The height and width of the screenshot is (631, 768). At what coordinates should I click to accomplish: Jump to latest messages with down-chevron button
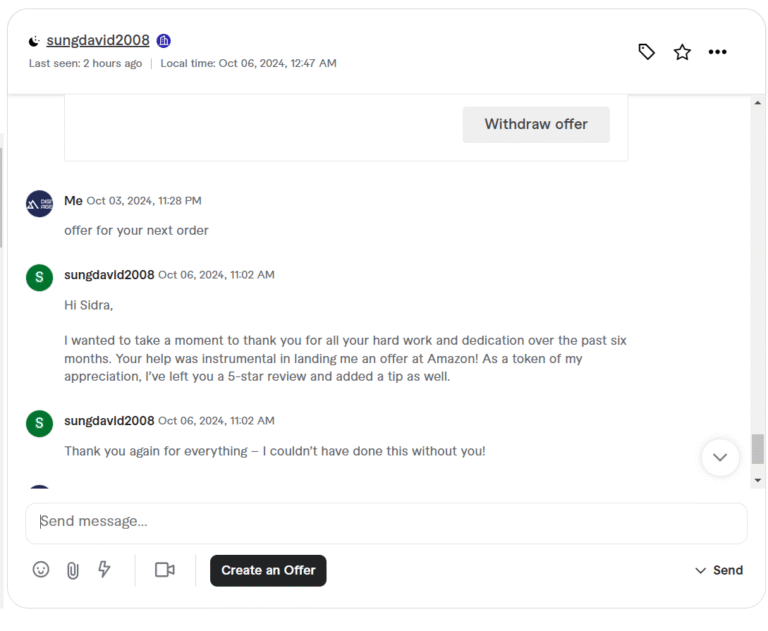tap(720, 457)
